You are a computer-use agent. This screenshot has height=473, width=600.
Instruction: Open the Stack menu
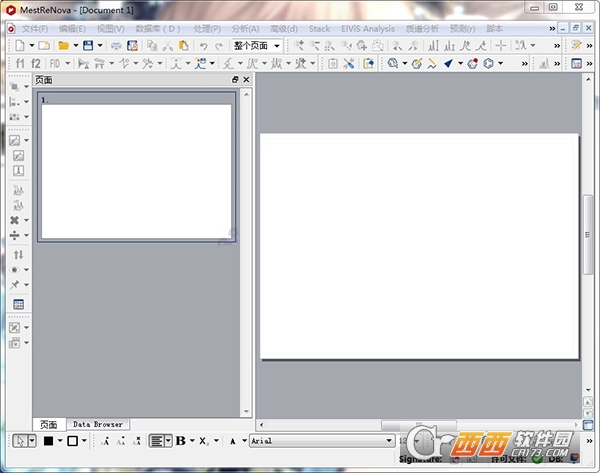tap(320, 29)
